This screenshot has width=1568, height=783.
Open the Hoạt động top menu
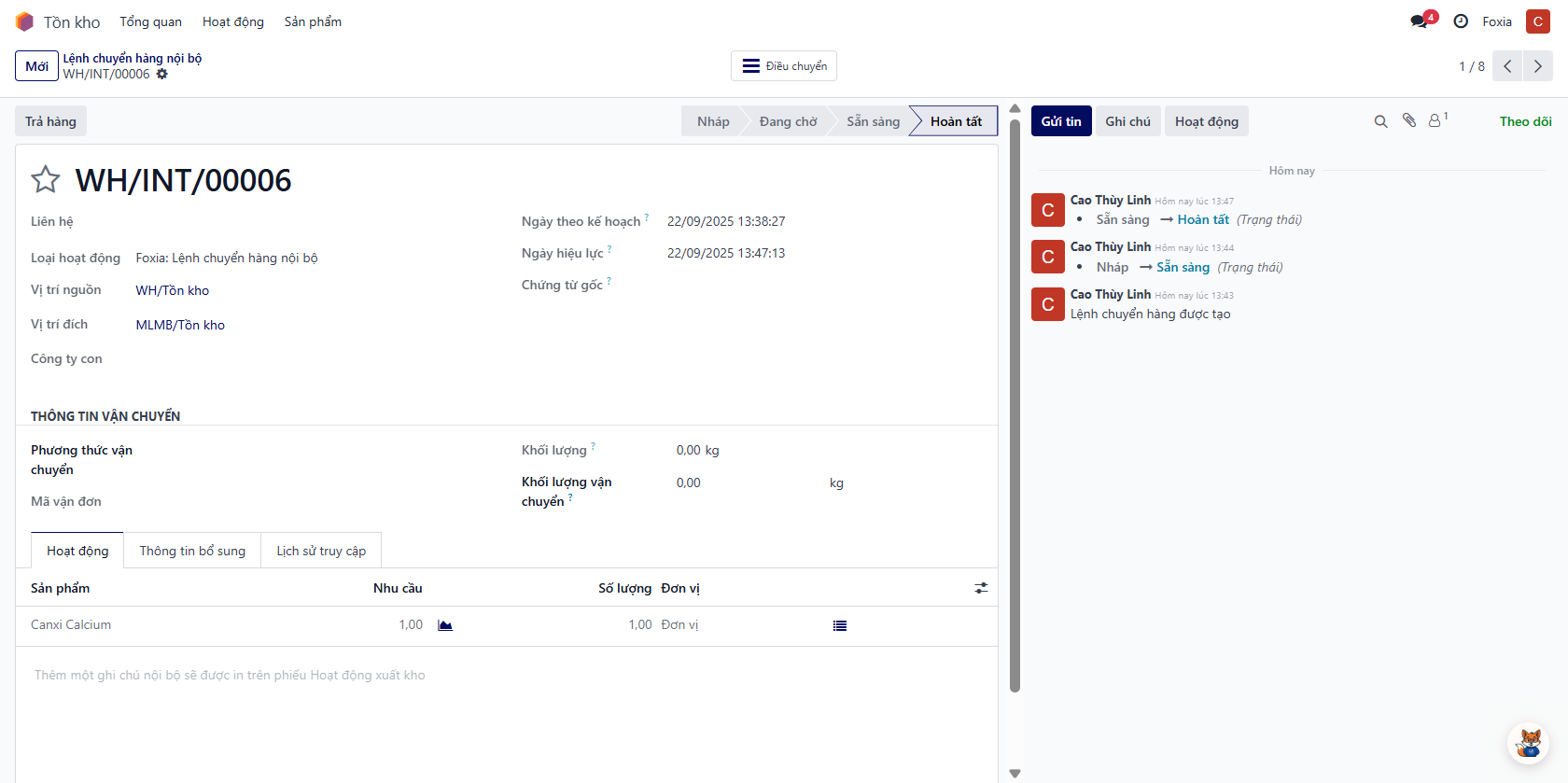click(232, 21)
